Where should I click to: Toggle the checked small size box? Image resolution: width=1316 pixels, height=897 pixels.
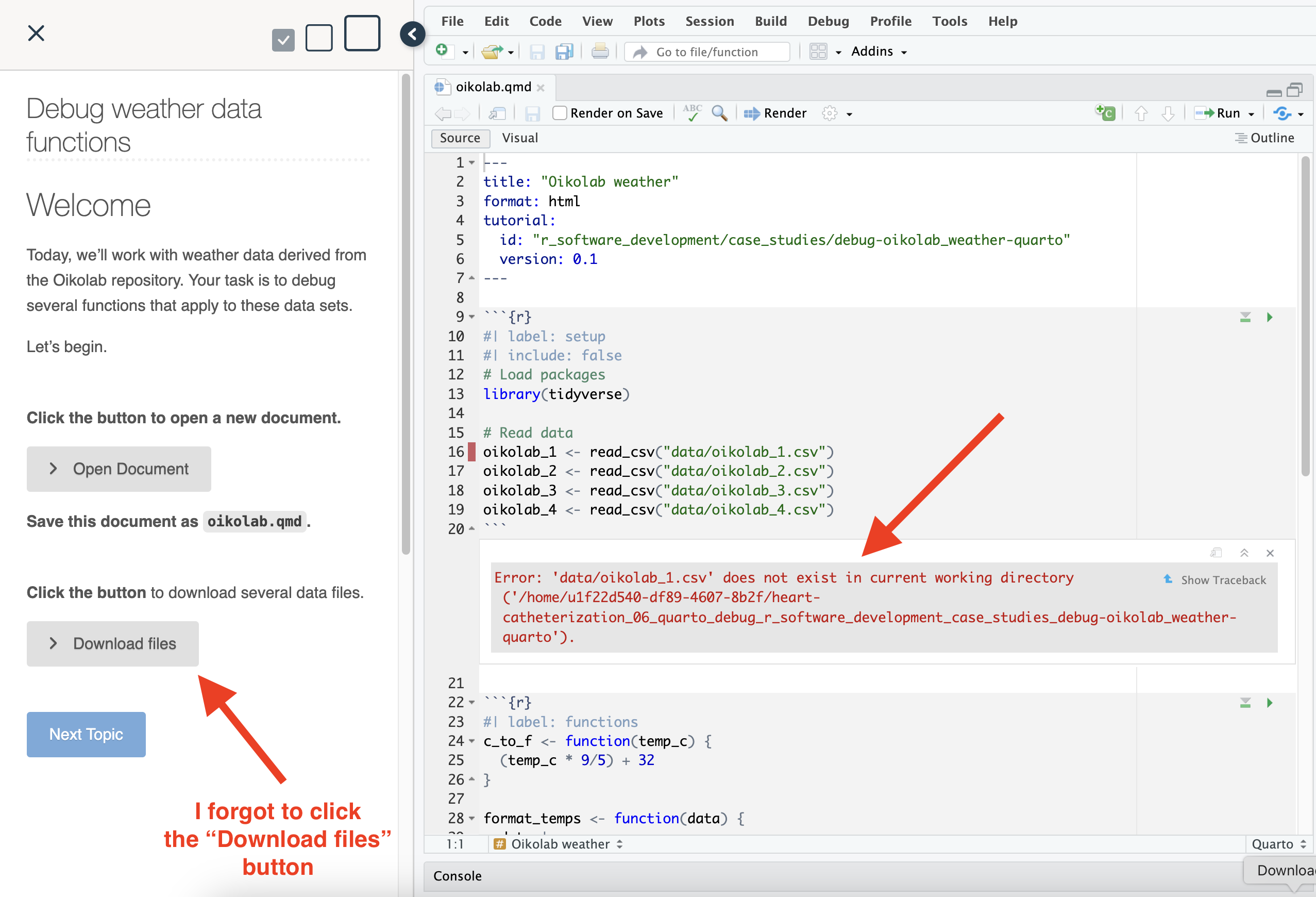(283, 40)
